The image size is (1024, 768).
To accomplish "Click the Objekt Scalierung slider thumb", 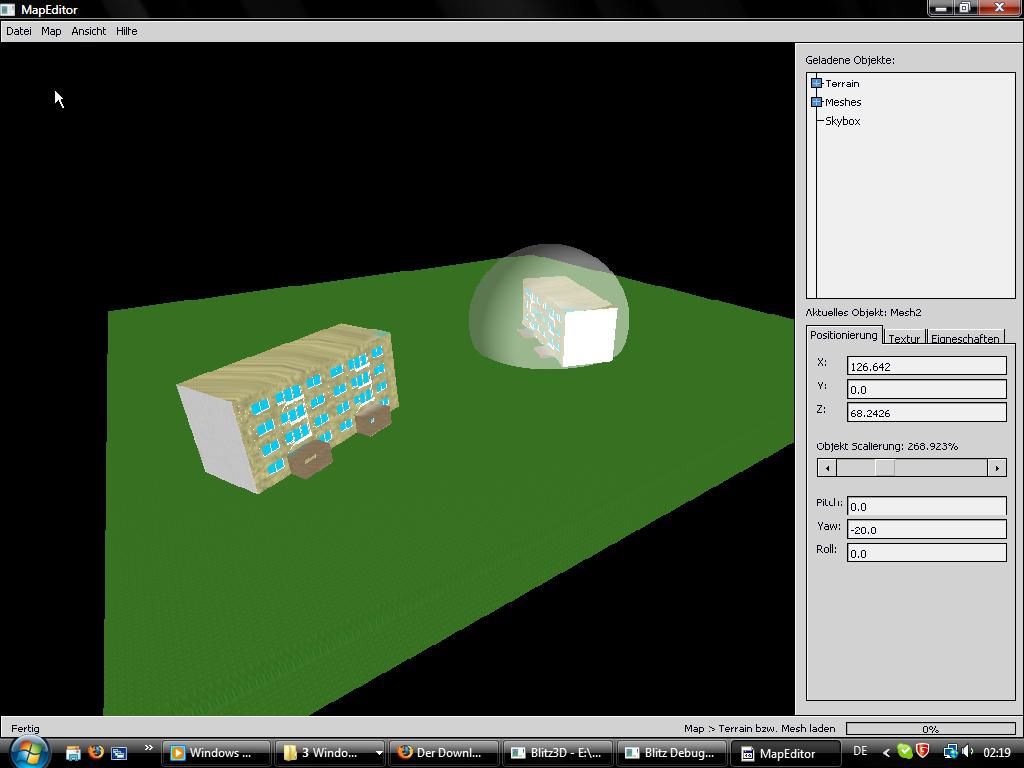I will (885, 468).
